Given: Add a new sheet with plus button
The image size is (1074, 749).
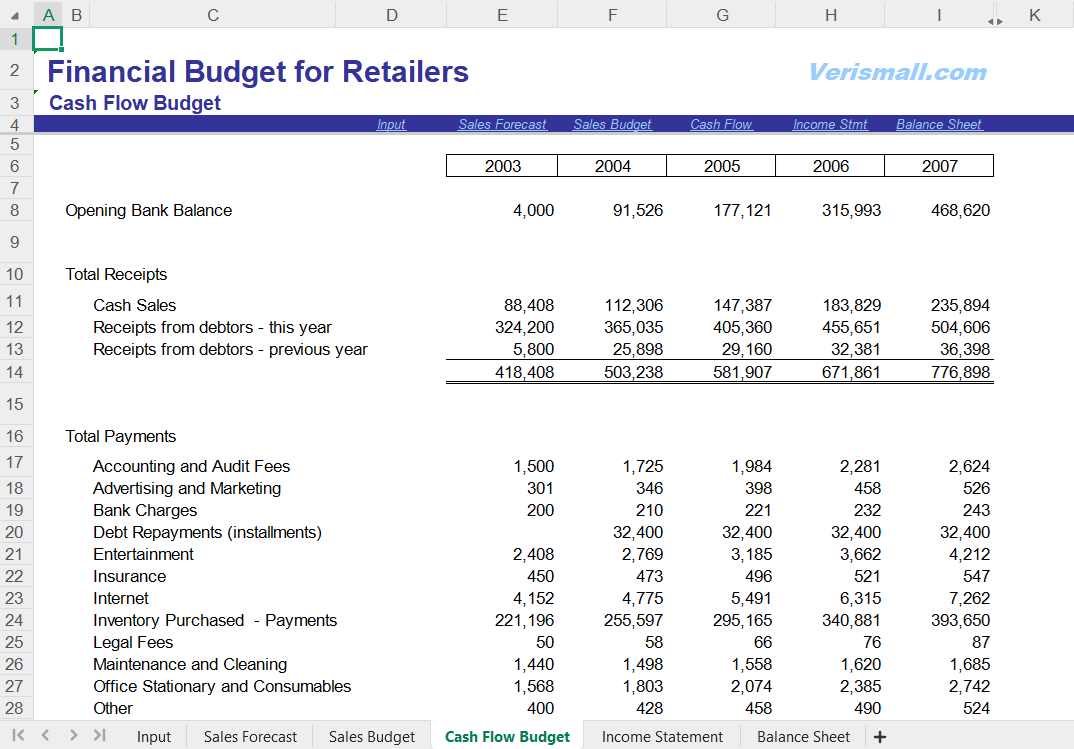Looking at the screenshot, I should coord(880,737).
